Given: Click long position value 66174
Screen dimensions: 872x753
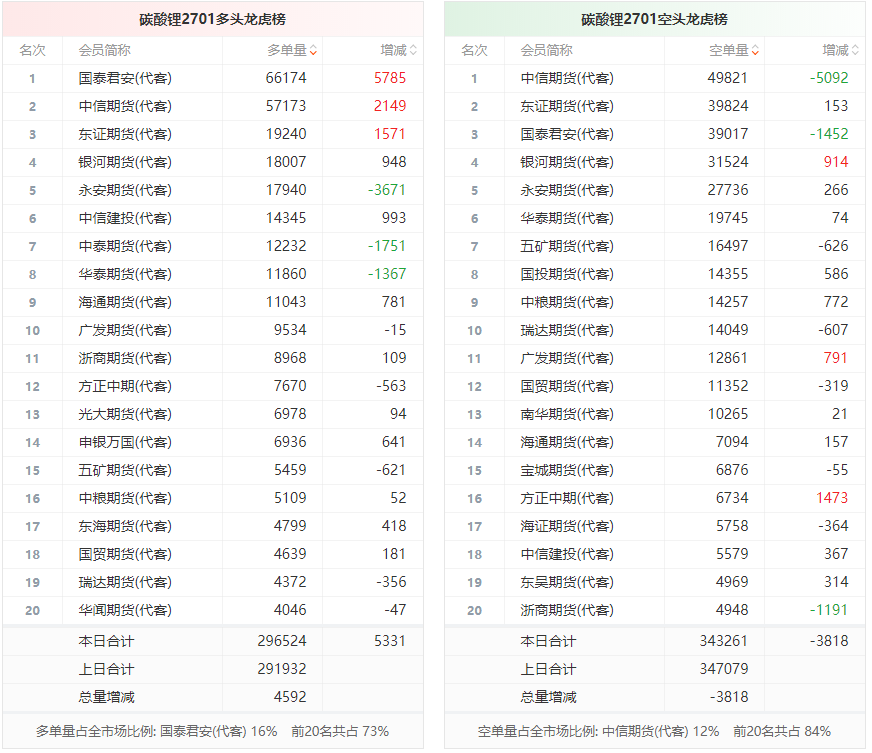Looking at the screenshot, I should click(286, 78).
